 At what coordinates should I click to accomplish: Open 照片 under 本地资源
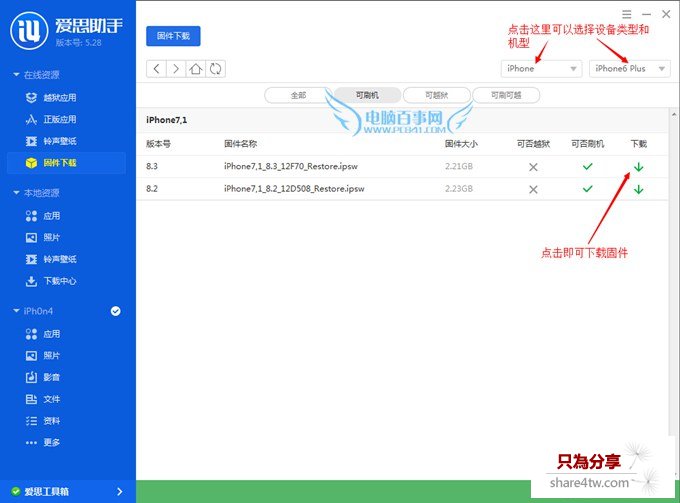coord(43,237)
